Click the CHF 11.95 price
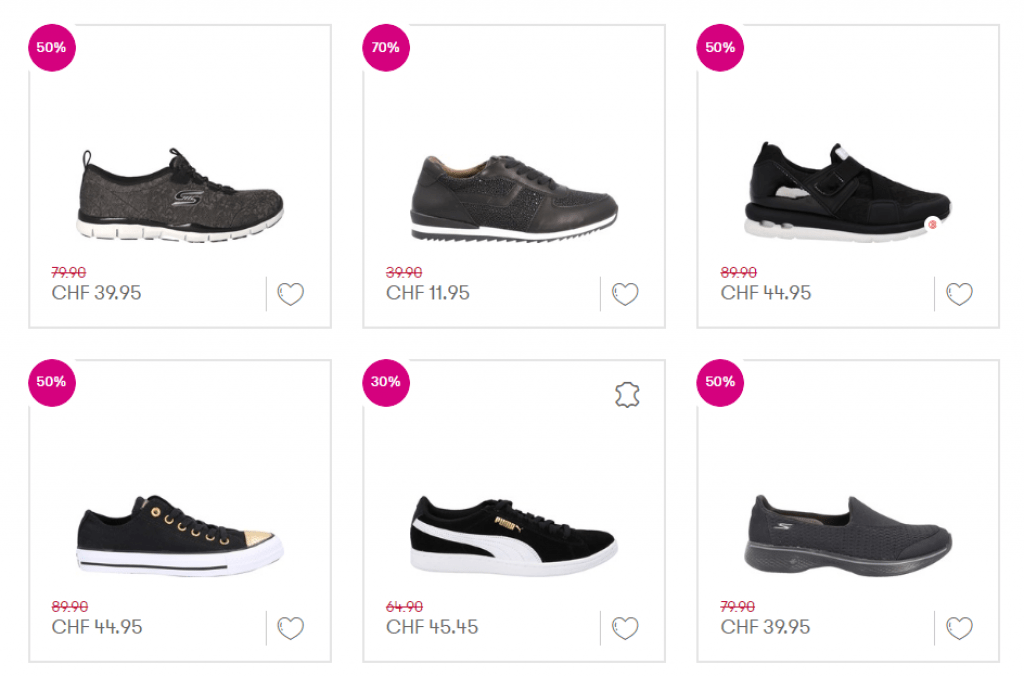The image size is (1024, 677). 427,293
